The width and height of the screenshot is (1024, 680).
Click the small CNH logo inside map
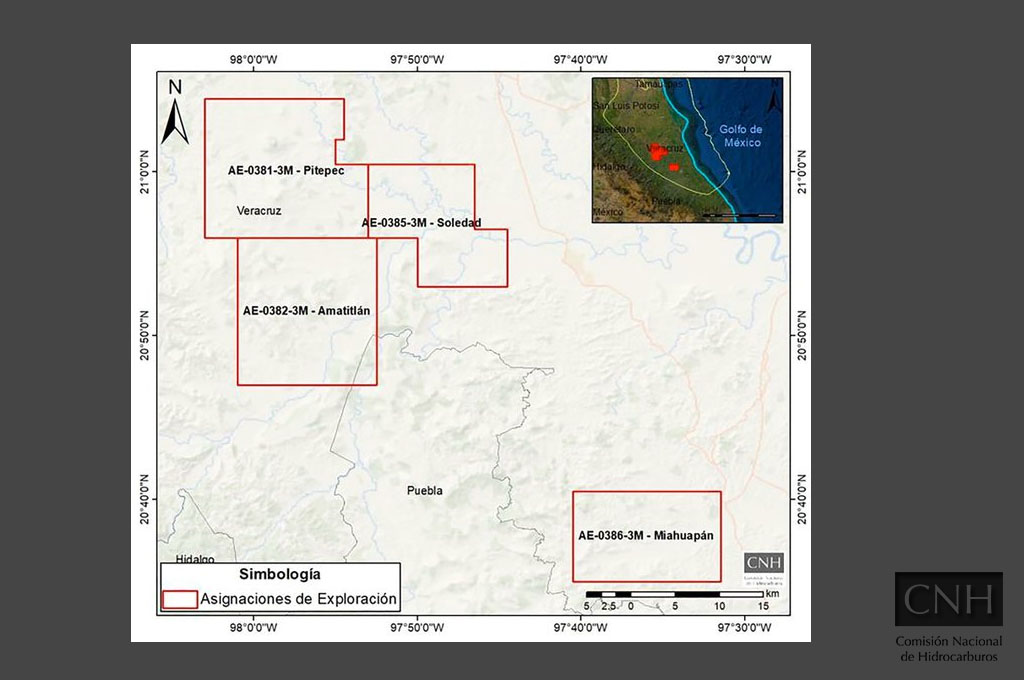[x=763, y=562]
